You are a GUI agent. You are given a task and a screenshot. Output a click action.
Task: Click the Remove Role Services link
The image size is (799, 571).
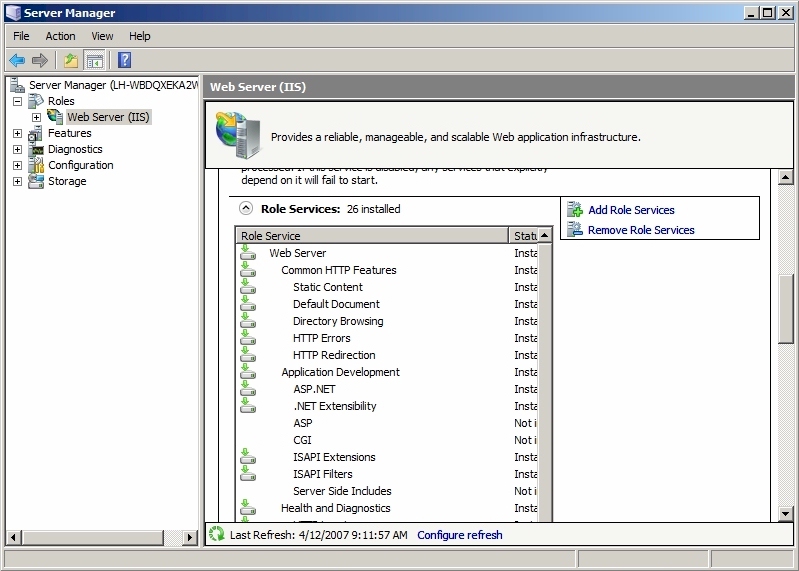coord(641,230)
